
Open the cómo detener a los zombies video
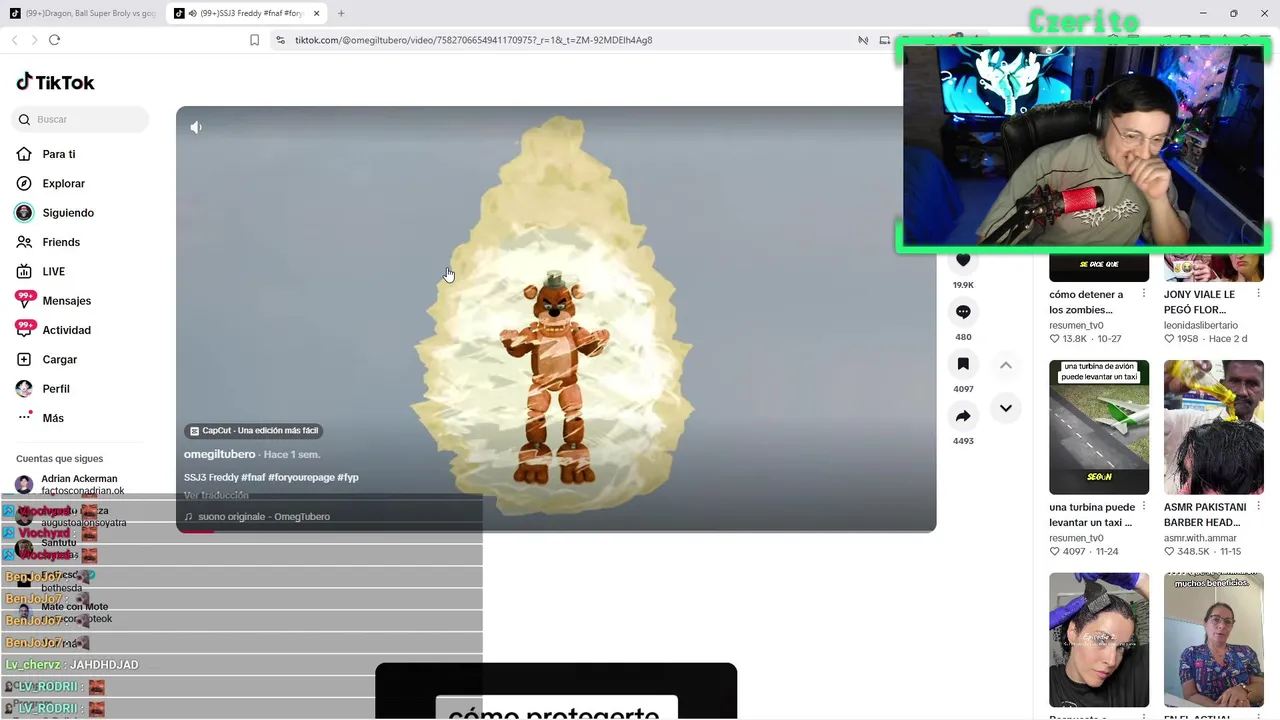(x=1086, y=302)
